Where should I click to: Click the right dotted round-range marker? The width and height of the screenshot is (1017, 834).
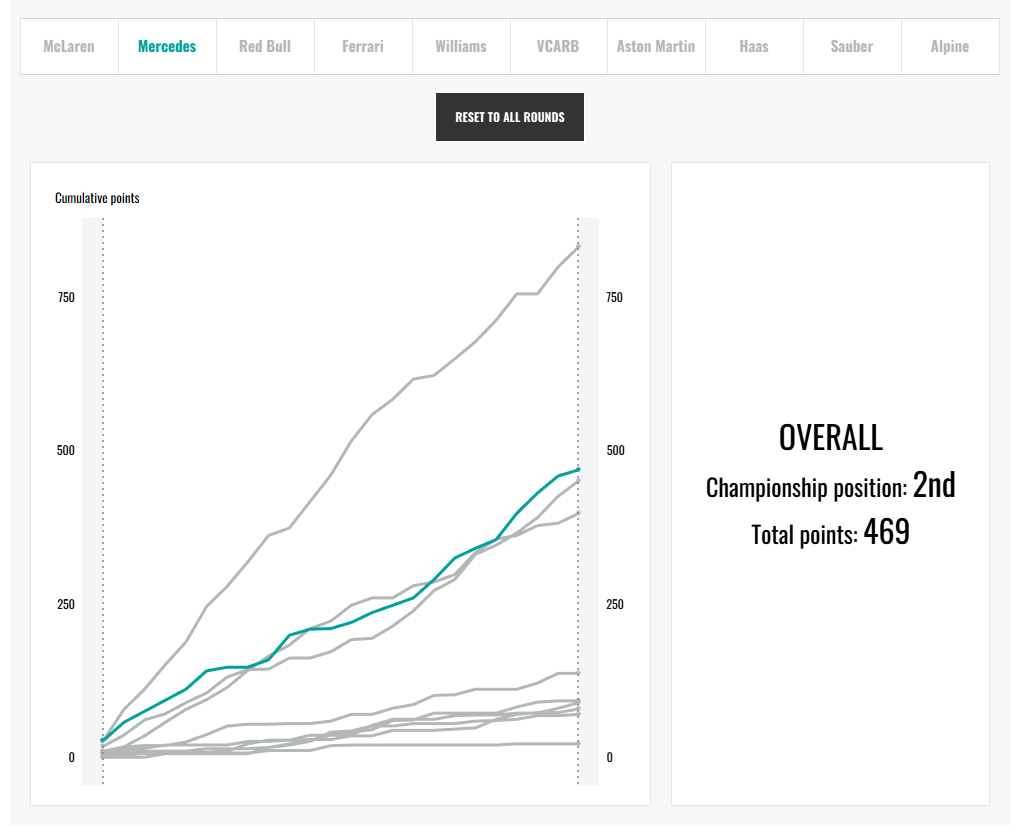578,501
